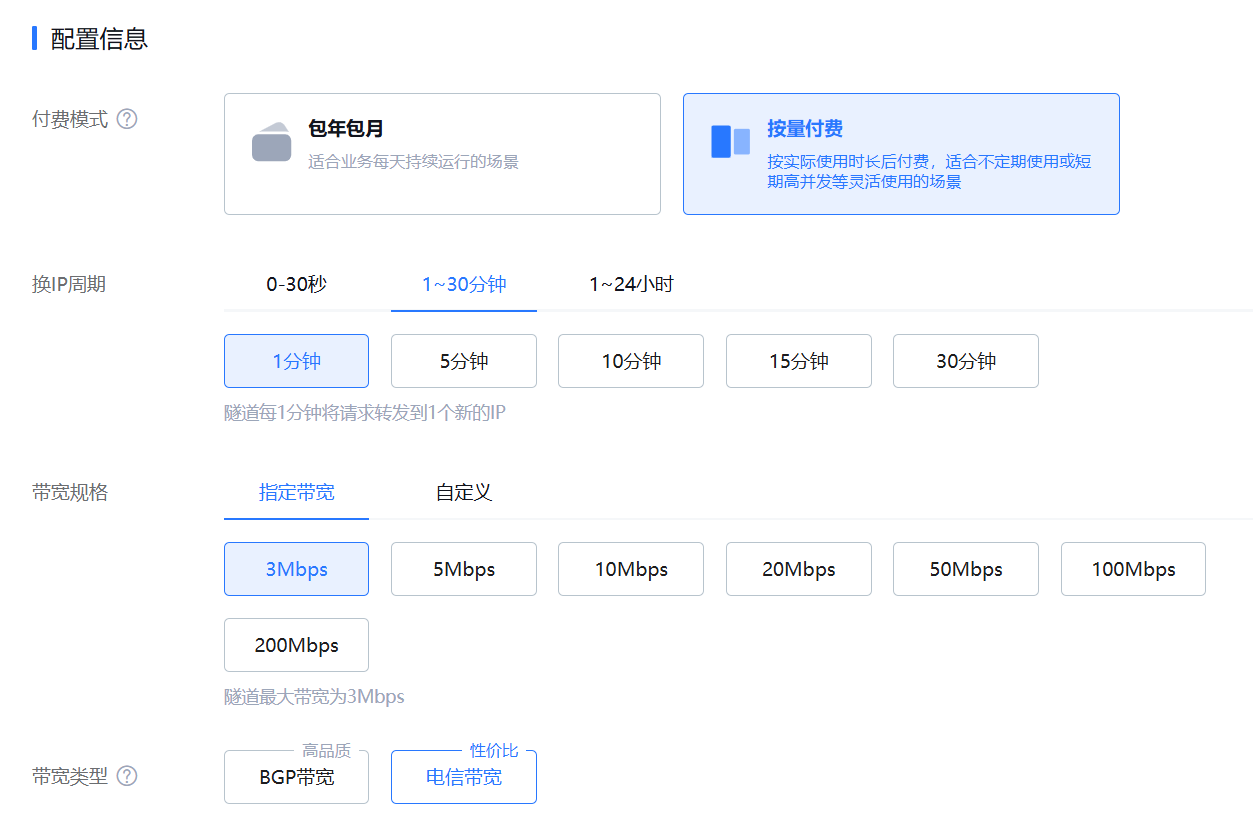
Task: Select 100Mbps bandwidth spec
Action: 1133,569
